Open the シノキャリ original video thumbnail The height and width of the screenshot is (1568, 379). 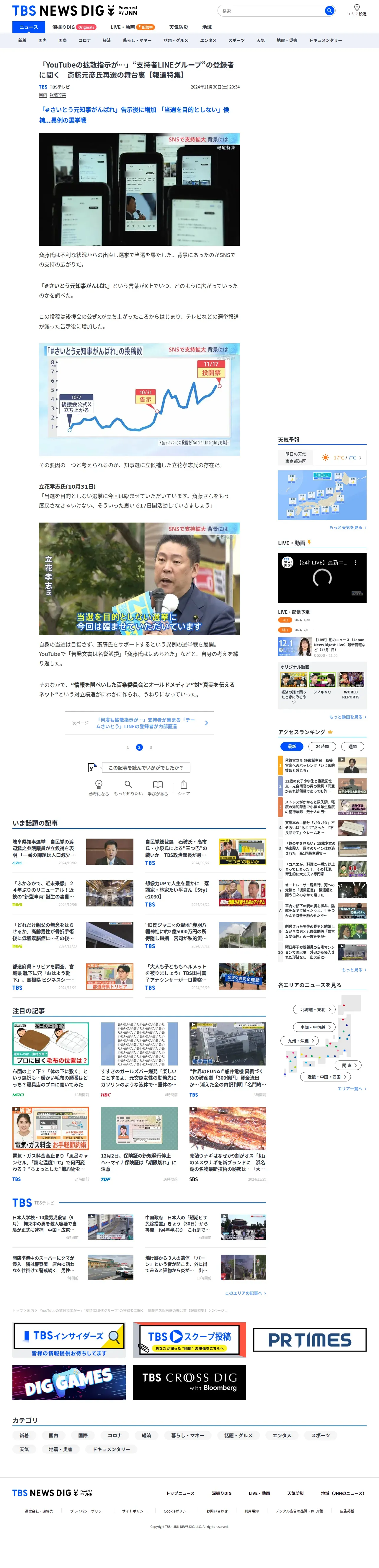(322, 679)
